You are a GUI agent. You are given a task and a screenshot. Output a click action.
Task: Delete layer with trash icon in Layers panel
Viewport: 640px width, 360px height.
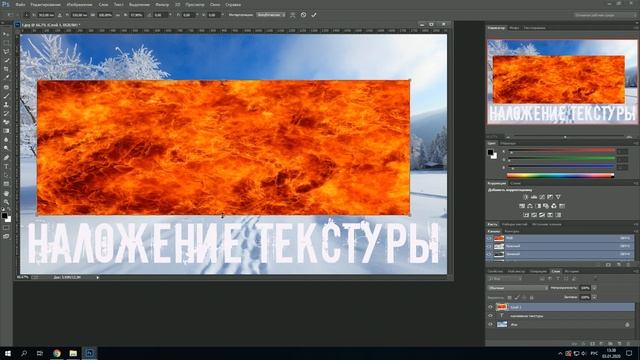(628, 344)
